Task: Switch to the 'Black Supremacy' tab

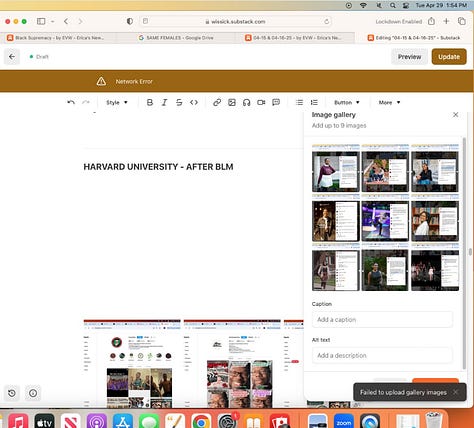Action: tap(59, 38)
